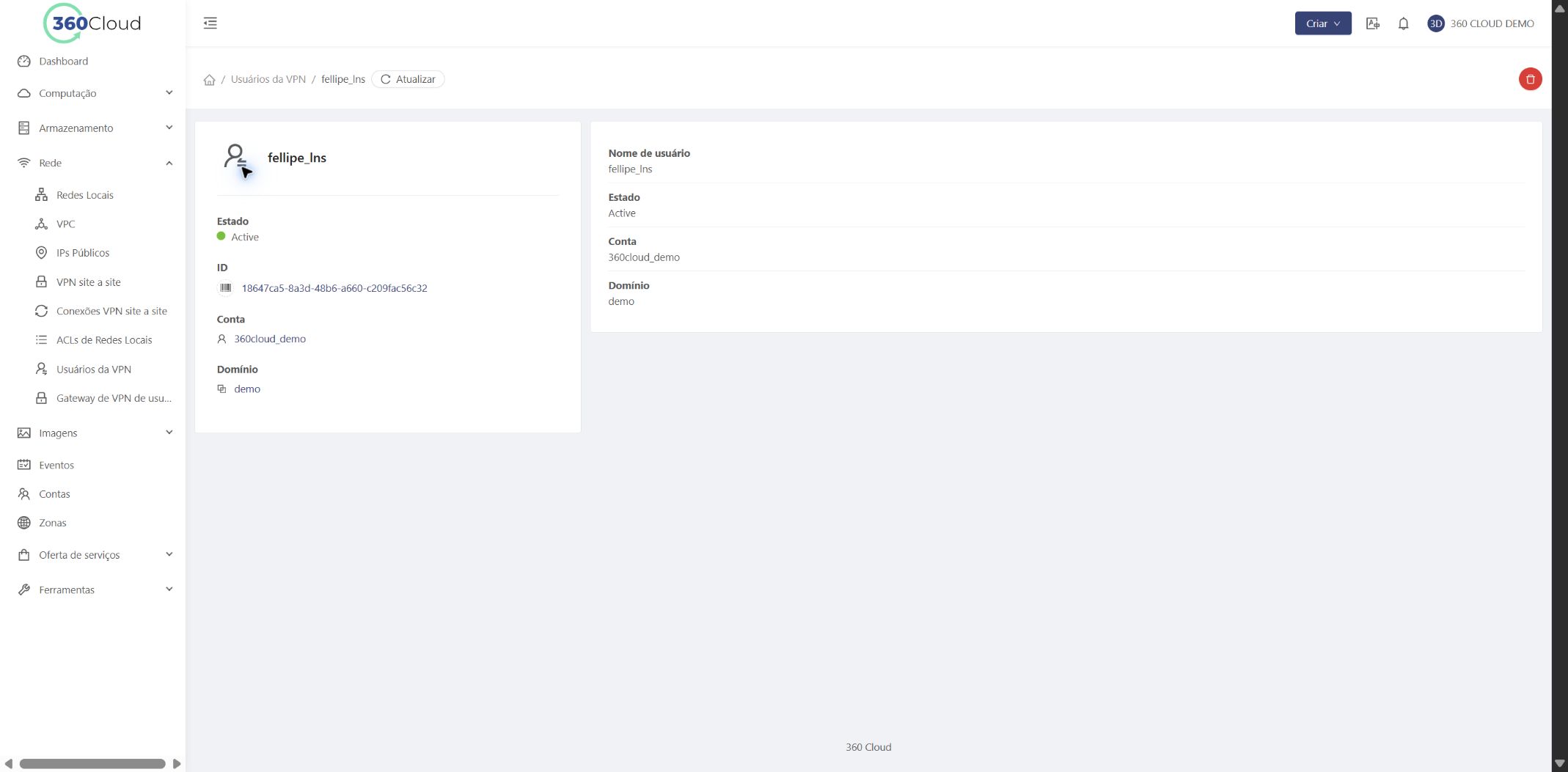Click the home breadcrumb icon
Image resolution: width=1568 pixels, height=772 pixels.
[x=209, y=80]
